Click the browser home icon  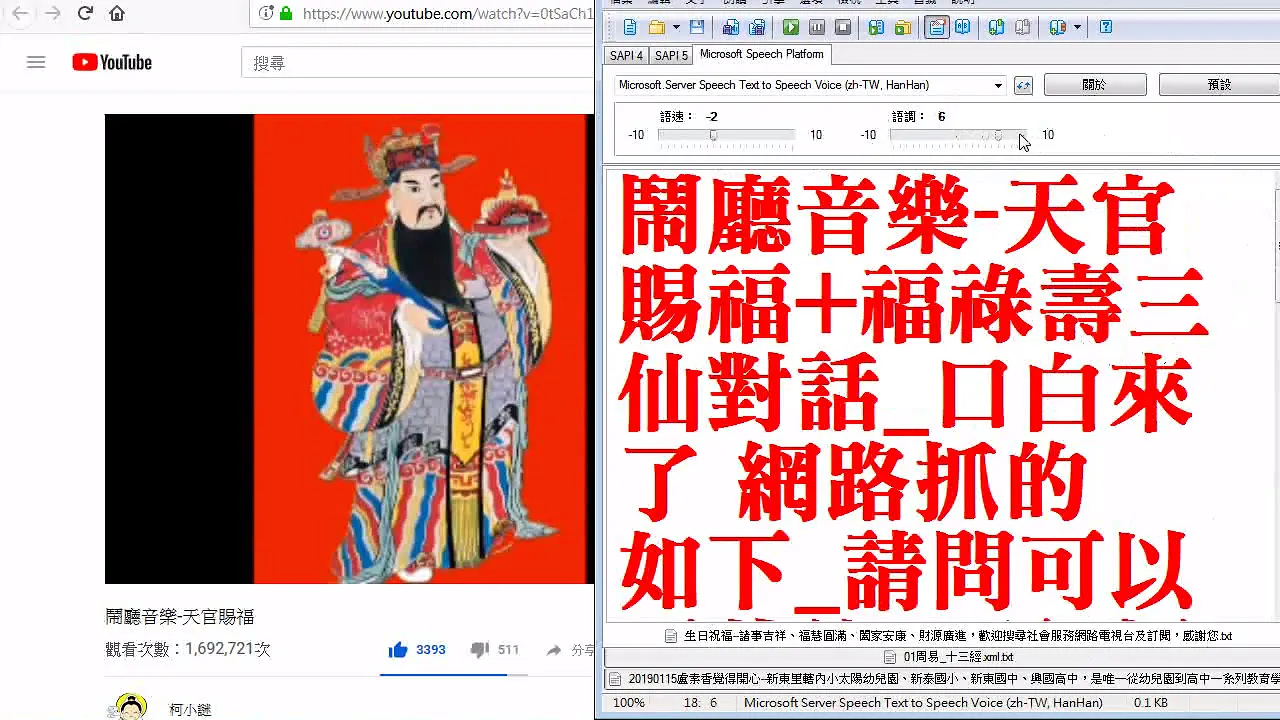117,14
